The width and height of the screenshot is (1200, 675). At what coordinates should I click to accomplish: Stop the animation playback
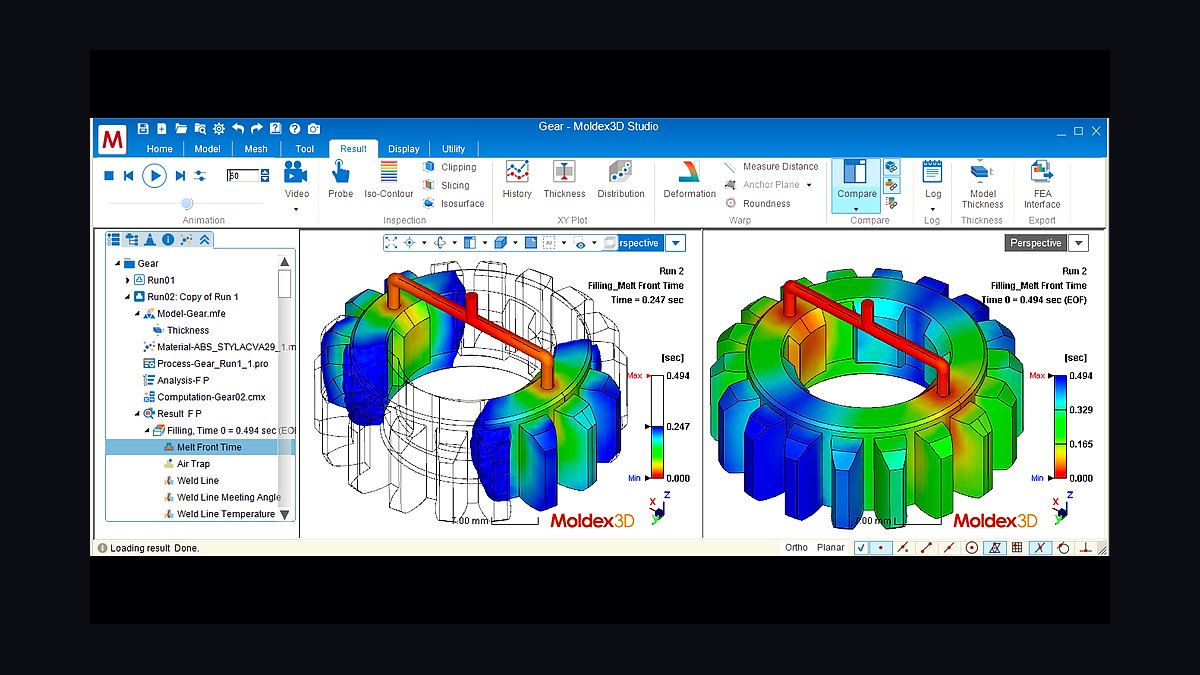(109, 176)
